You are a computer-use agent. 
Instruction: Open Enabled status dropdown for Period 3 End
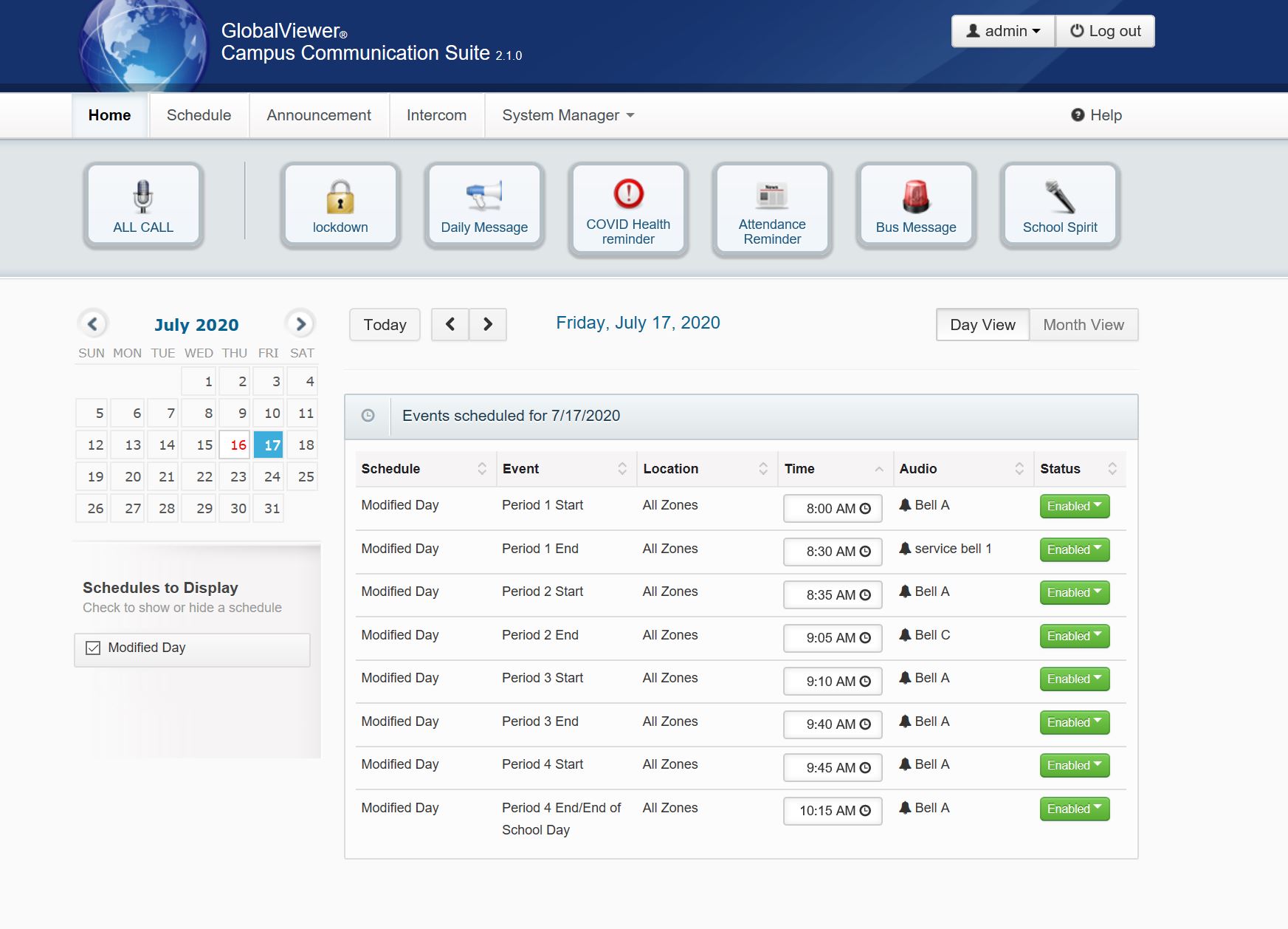coord(1075,722)
